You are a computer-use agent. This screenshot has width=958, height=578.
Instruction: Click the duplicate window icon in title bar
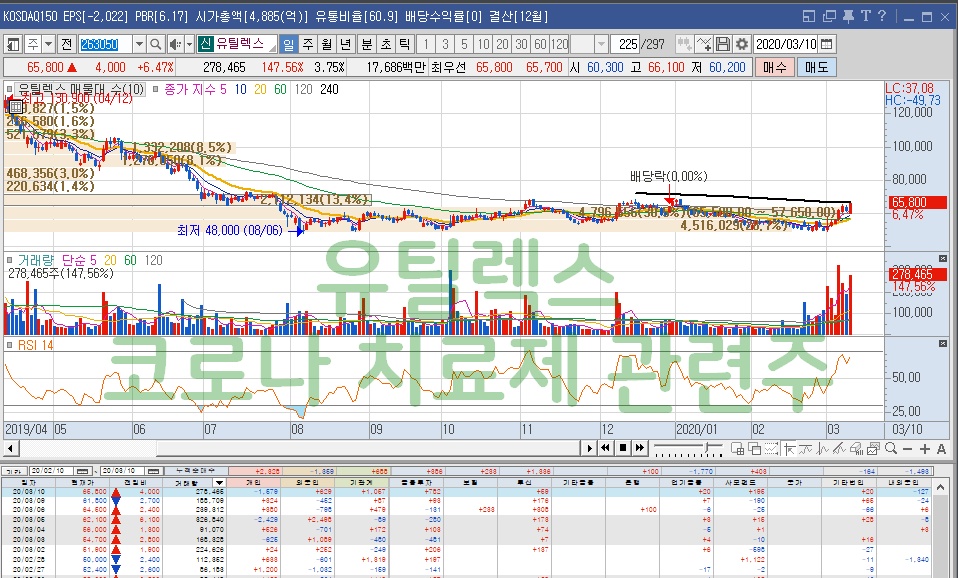[829, 16]
